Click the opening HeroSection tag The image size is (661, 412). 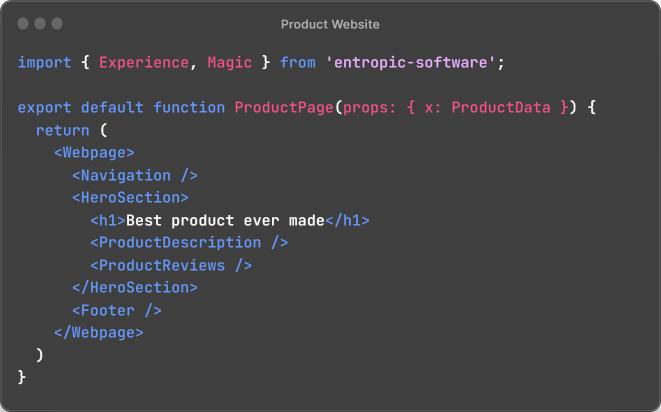pyautogui.click(x=130, y=198)
